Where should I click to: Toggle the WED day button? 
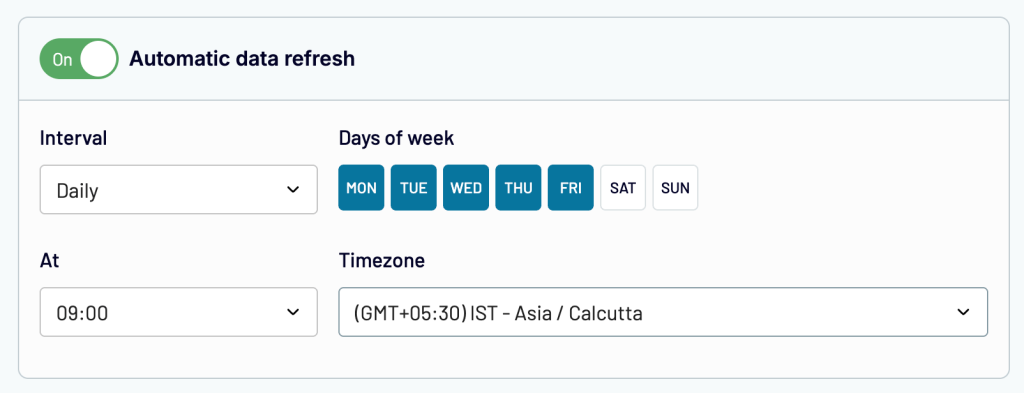pyautogui.click(x=466, y=187)
